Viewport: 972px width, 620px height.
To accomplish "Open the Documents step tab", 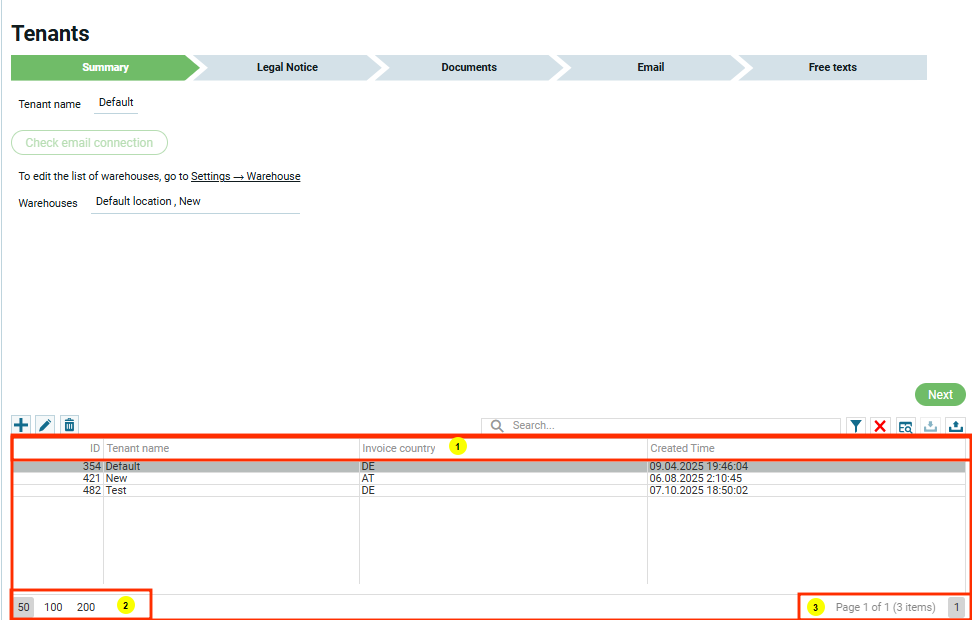I will pos(469,68).
